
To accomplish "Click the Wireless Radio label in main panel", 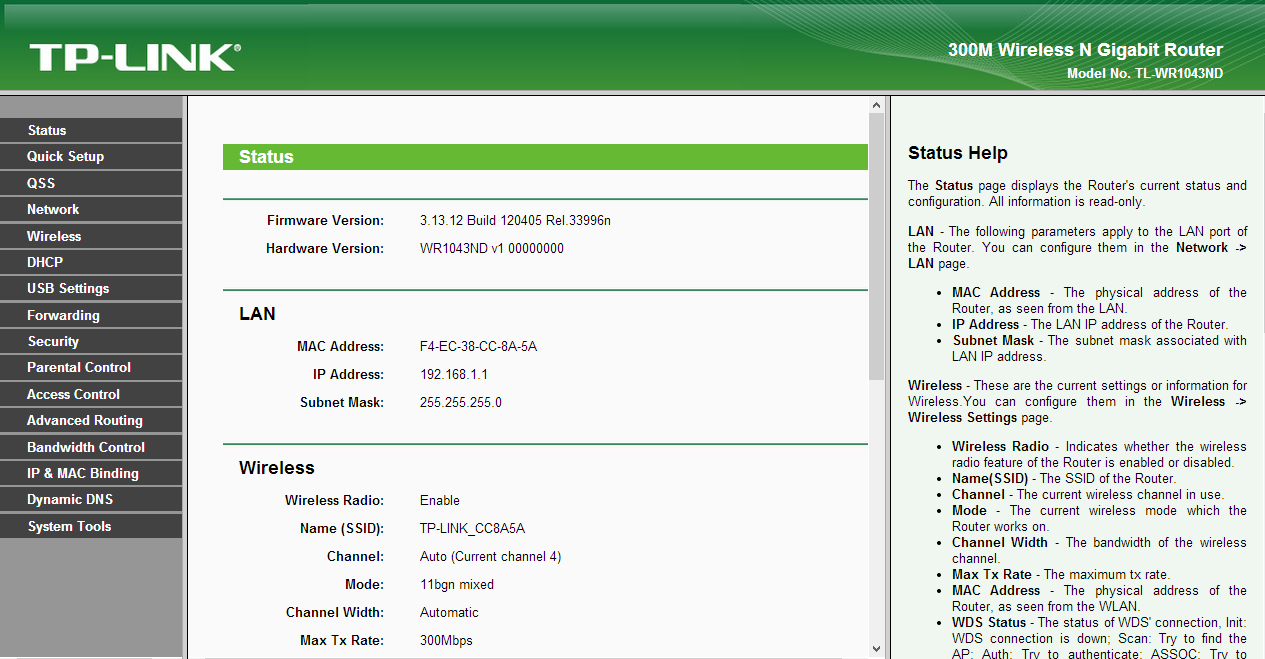I will (334, 500).
